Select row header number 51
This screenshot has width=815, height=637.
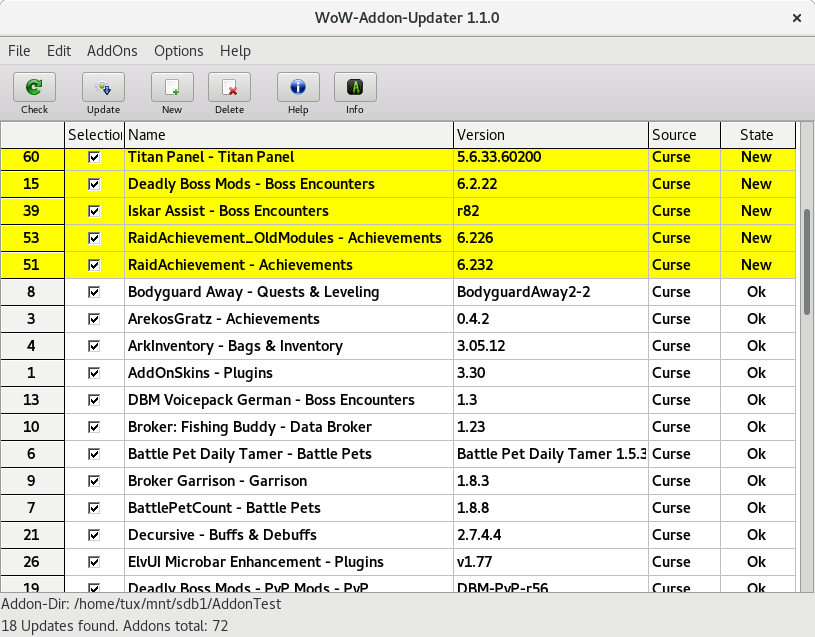pos(32,265)
